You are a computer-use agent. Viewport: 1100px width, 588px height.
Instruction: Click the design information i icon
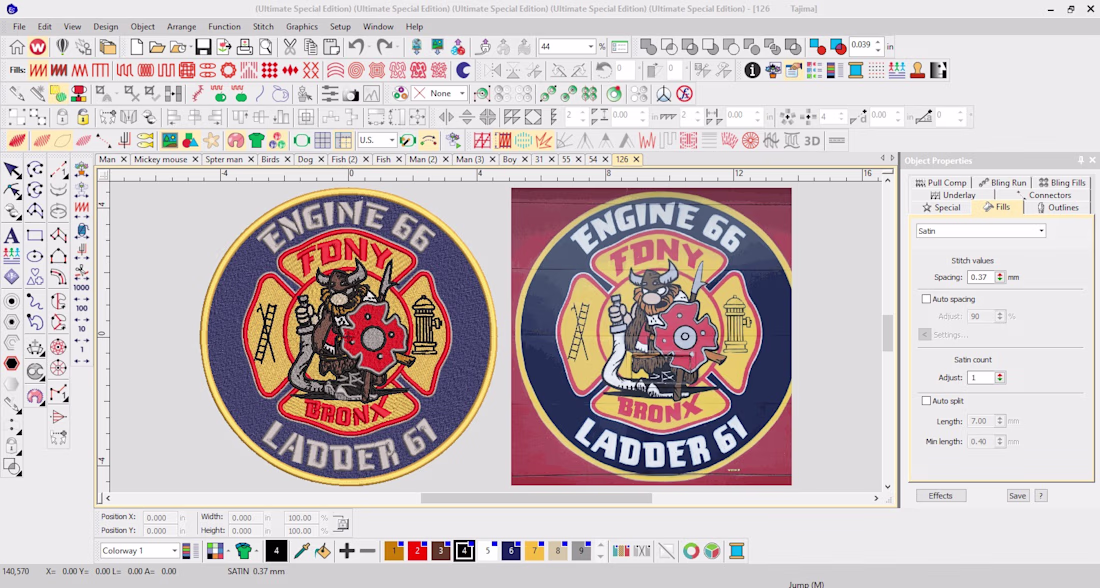point(752,70)
